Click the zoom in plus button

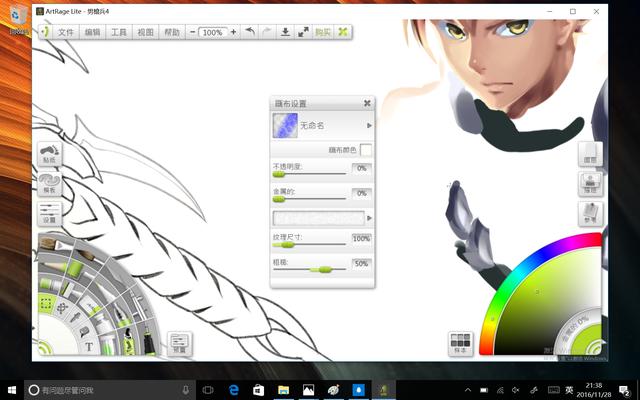233,32
